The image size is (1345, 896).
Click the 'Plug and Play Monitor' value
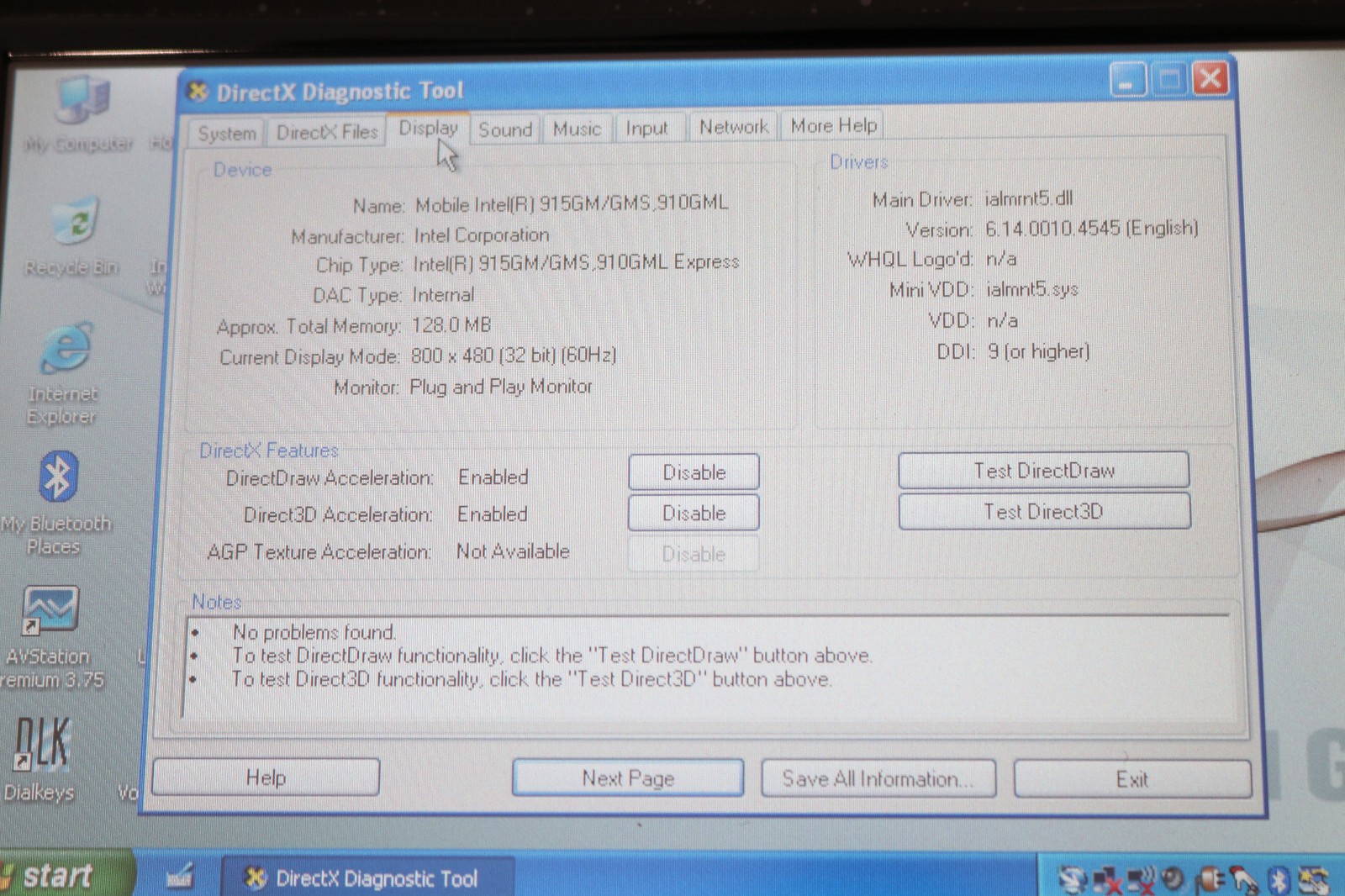pyautogui.click(x=501, y=387)
